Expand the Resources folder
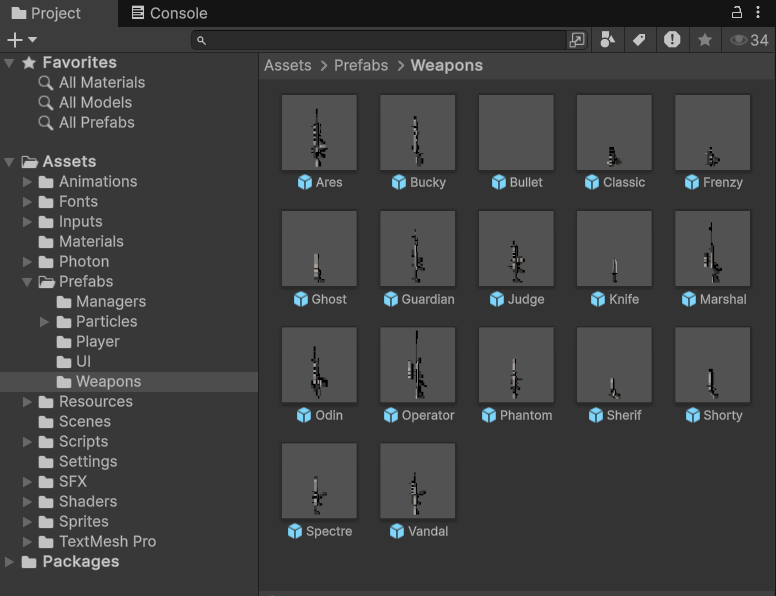The image size is (776, 596). [27, 401]
